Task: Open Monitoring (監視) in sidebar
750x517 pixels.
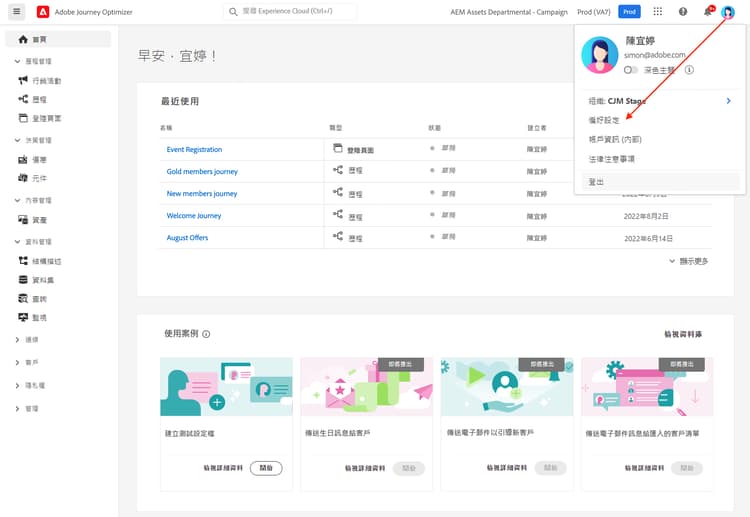Action: coord(33,317)
